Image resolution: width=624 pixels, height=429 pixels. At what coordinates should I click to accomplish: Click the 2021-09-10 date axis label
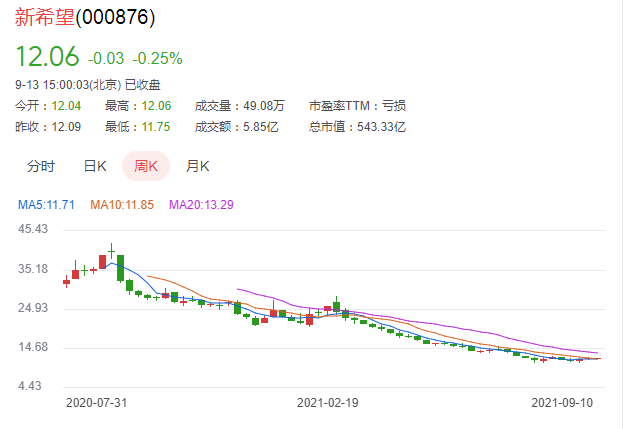tap(562, 403)
